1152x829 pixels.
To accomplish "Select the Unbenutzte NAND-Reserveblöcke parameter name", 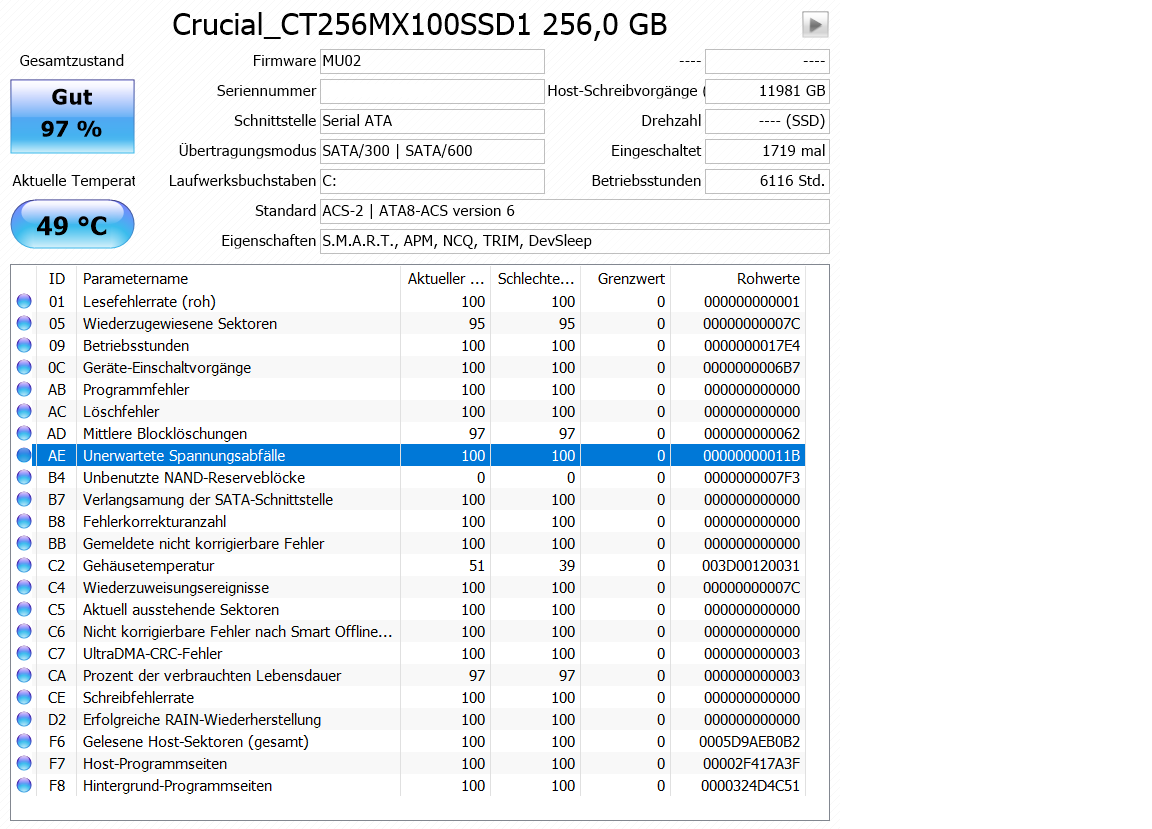I will tap(194, 478).
